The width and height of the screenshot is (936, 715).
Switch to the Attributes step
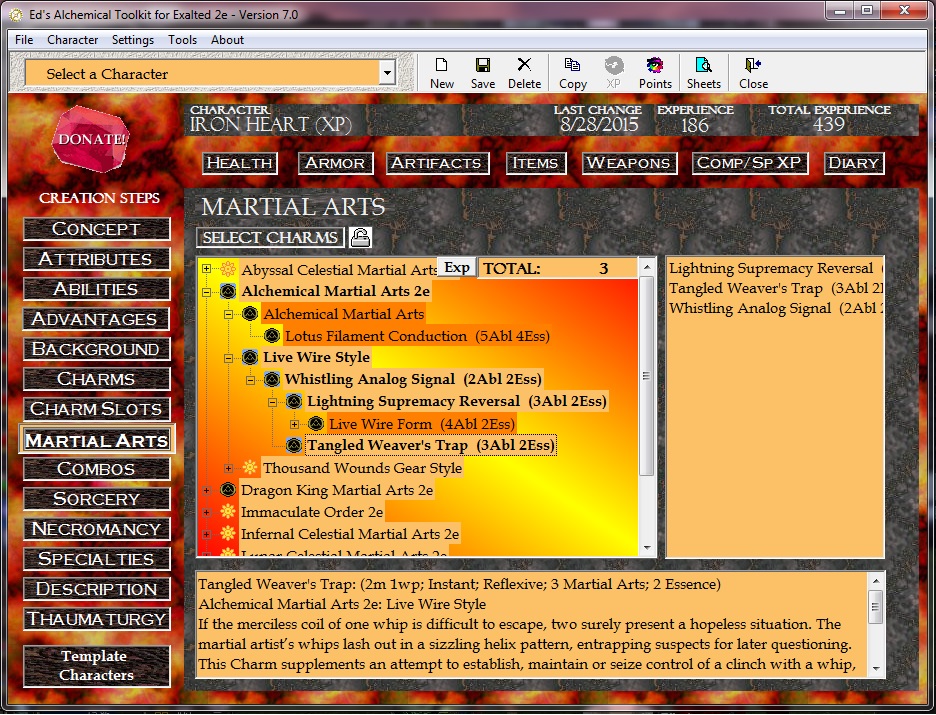point(96,259)
